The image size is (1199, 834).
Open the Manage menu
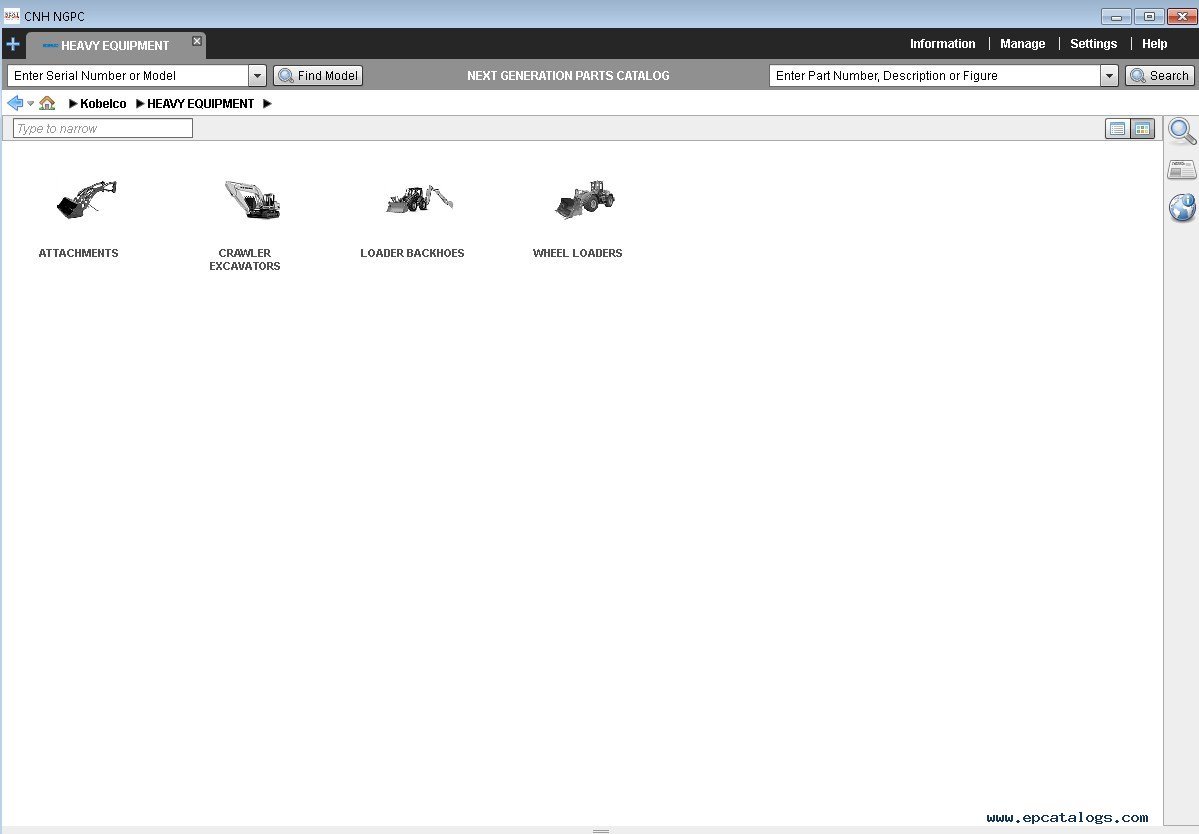pyautogui.click(x=1022, y=44)
